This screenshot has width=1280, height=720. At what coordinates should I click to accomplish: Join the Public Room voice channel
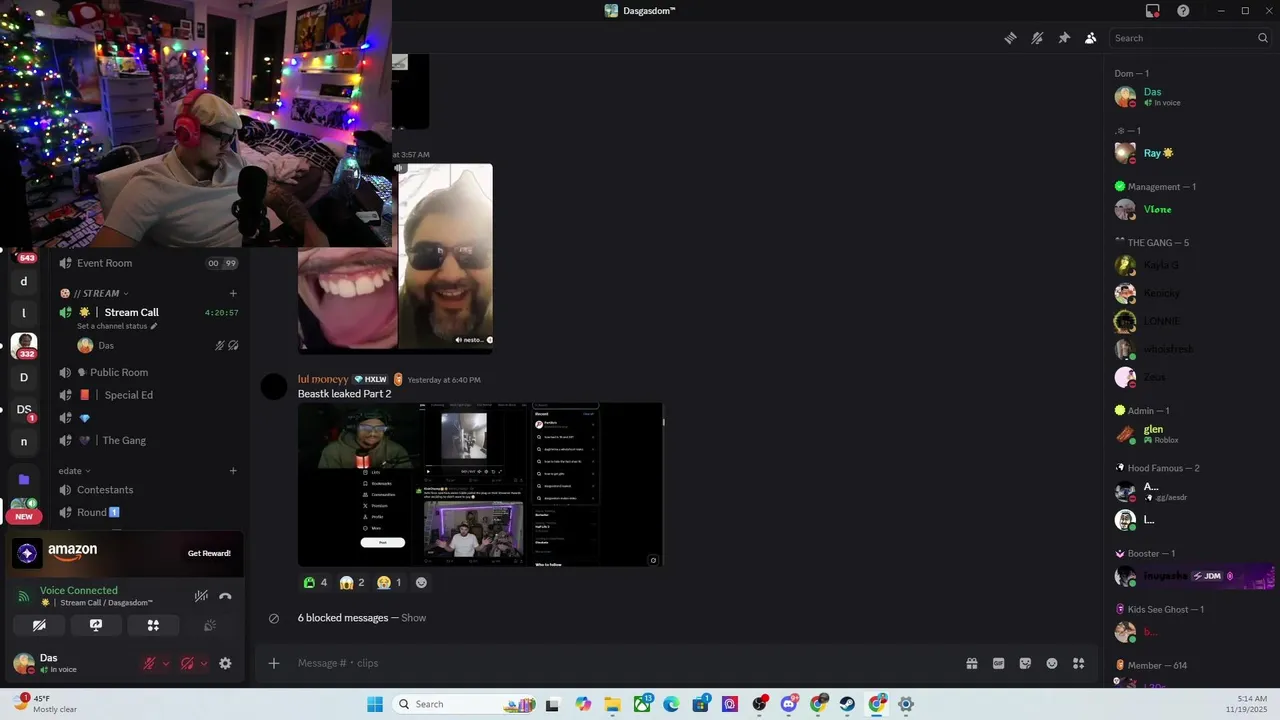(x=148, y=372)
